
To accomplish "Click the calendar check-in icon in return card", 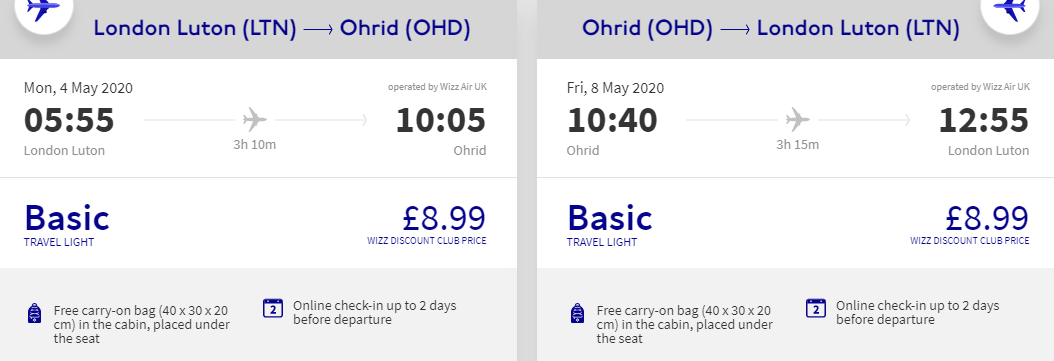I will click(815, 308).
